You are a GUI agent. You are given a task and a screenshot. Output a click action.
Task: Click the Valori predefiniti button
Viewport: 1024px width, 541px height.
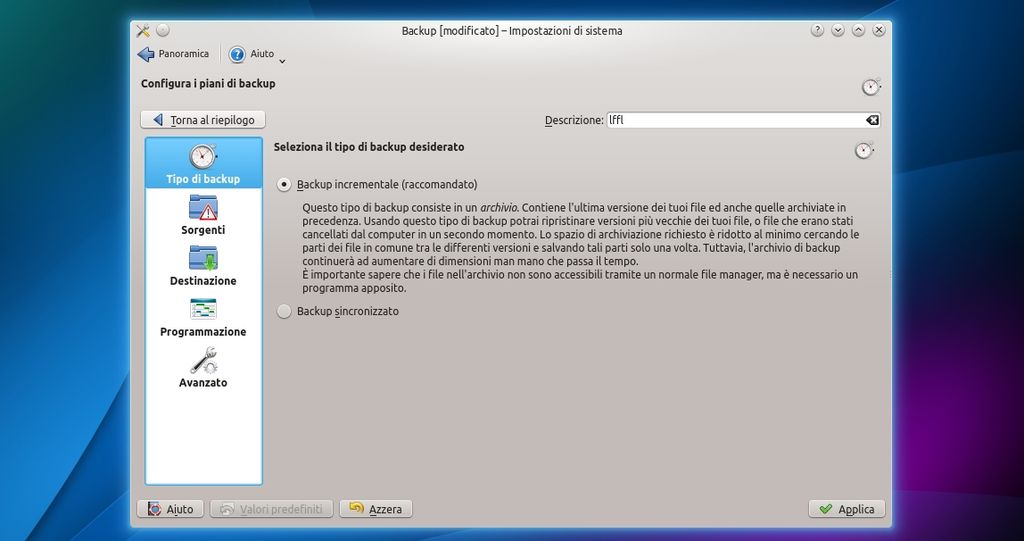(272, 509)
